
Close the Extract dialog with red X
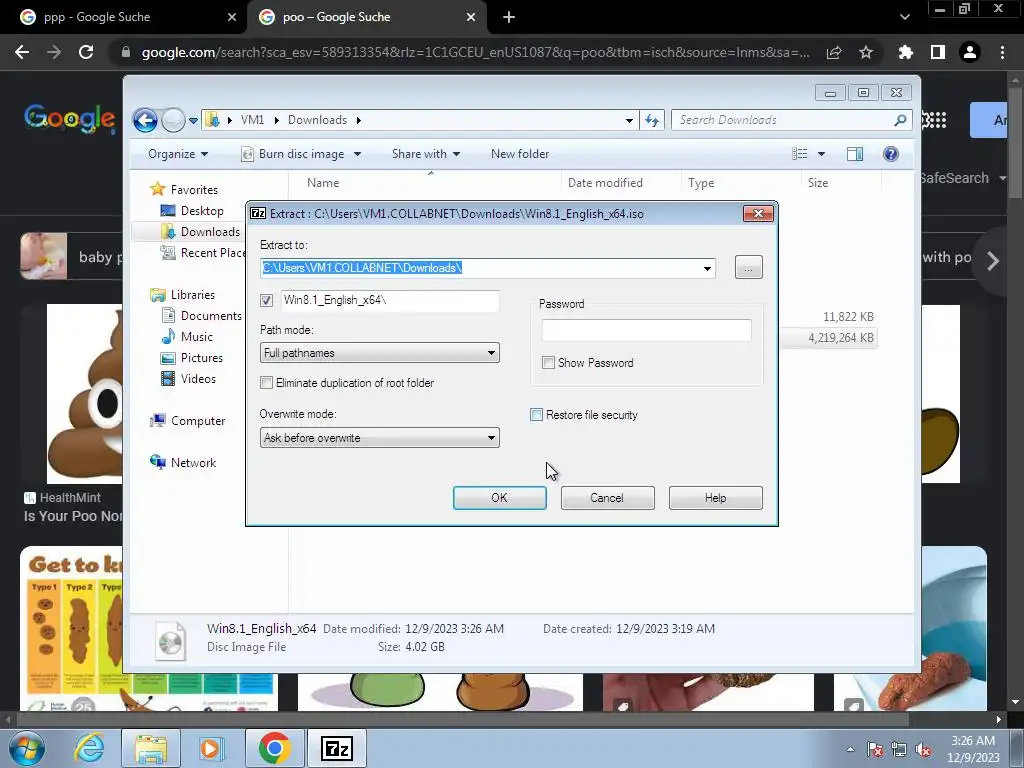point(758,214)
